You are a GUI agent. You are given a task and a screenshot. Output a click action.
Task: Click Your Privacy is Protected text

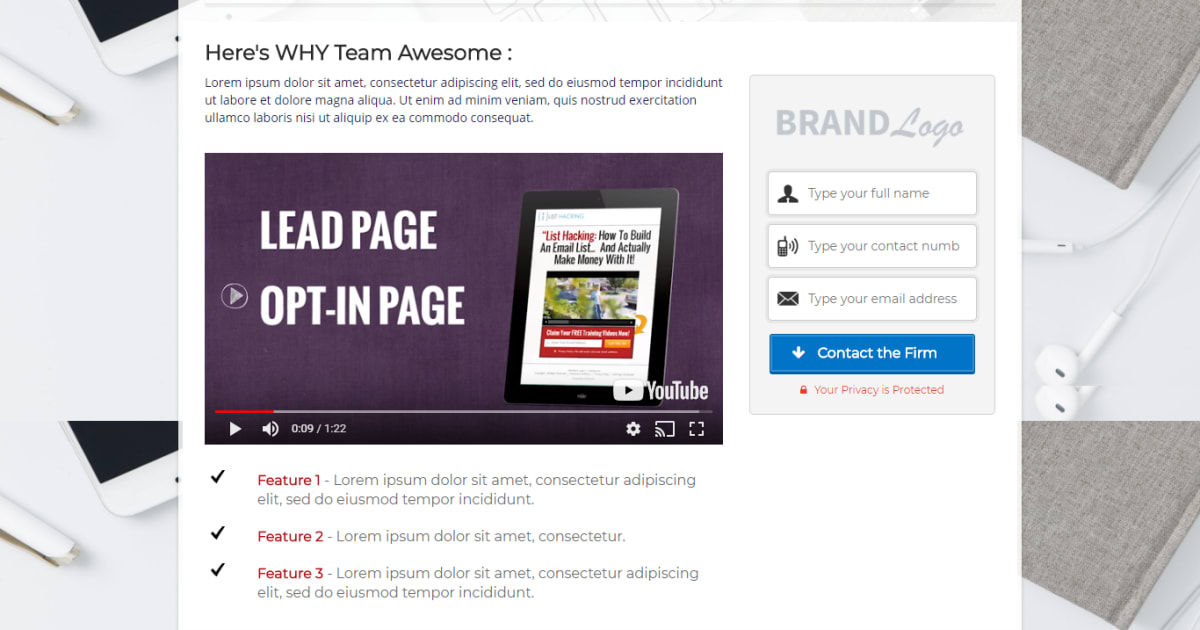[x=879, y=390]
